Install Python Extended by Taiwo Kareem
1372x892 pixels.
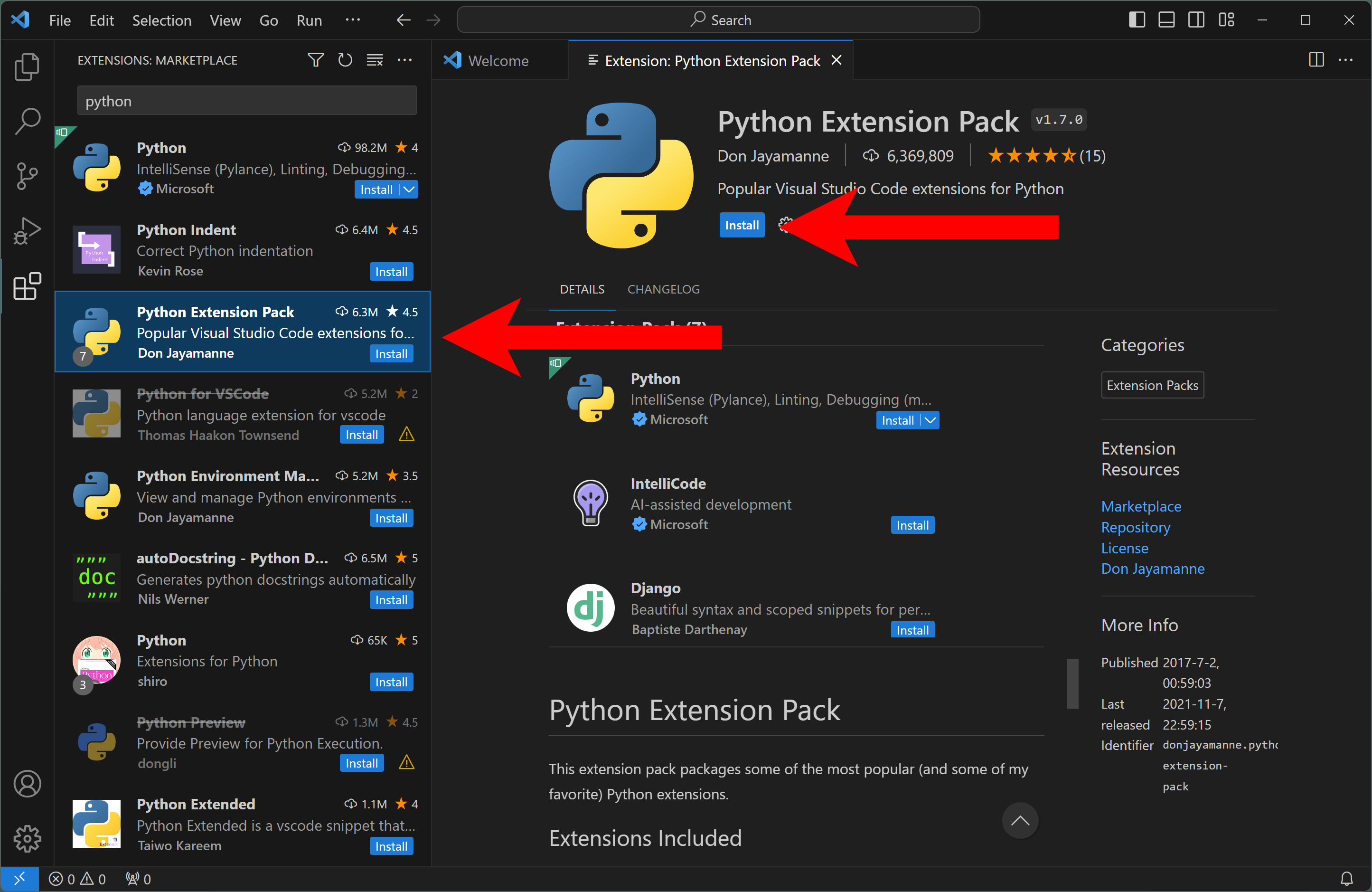[391, 846]
